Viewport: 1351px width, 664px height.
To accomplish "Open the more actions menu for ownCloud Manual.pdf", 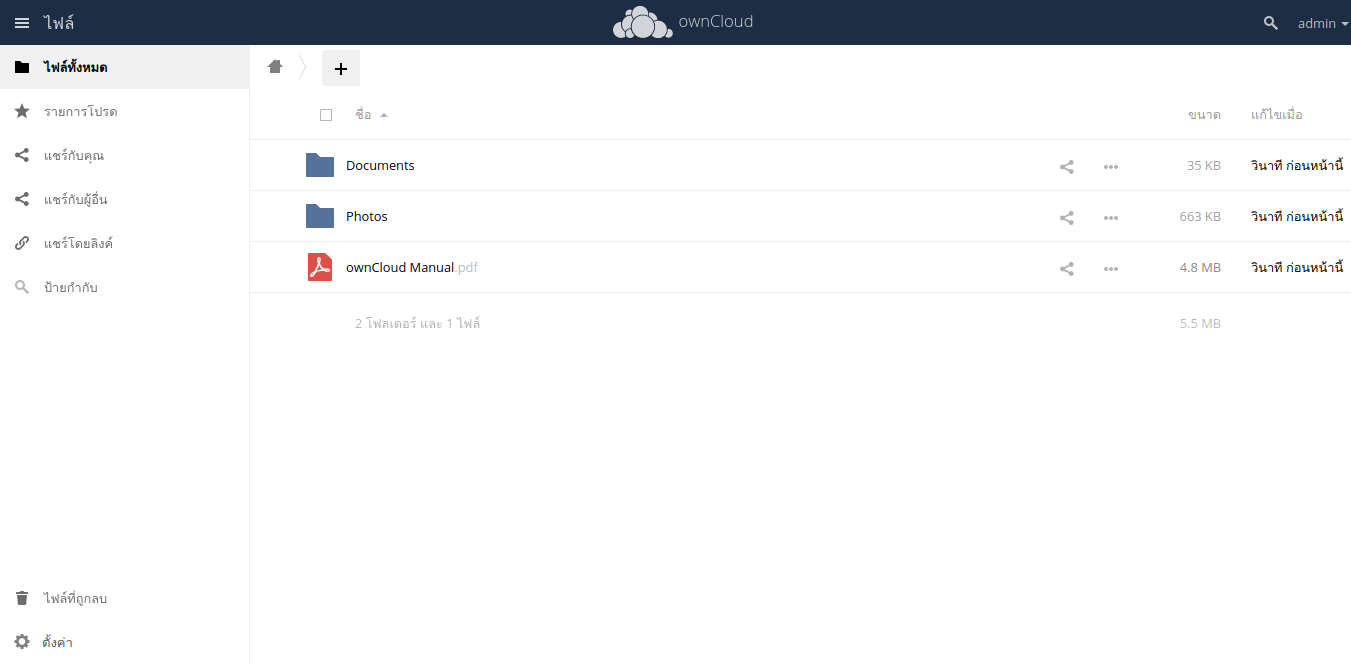I will point(1110,268).
